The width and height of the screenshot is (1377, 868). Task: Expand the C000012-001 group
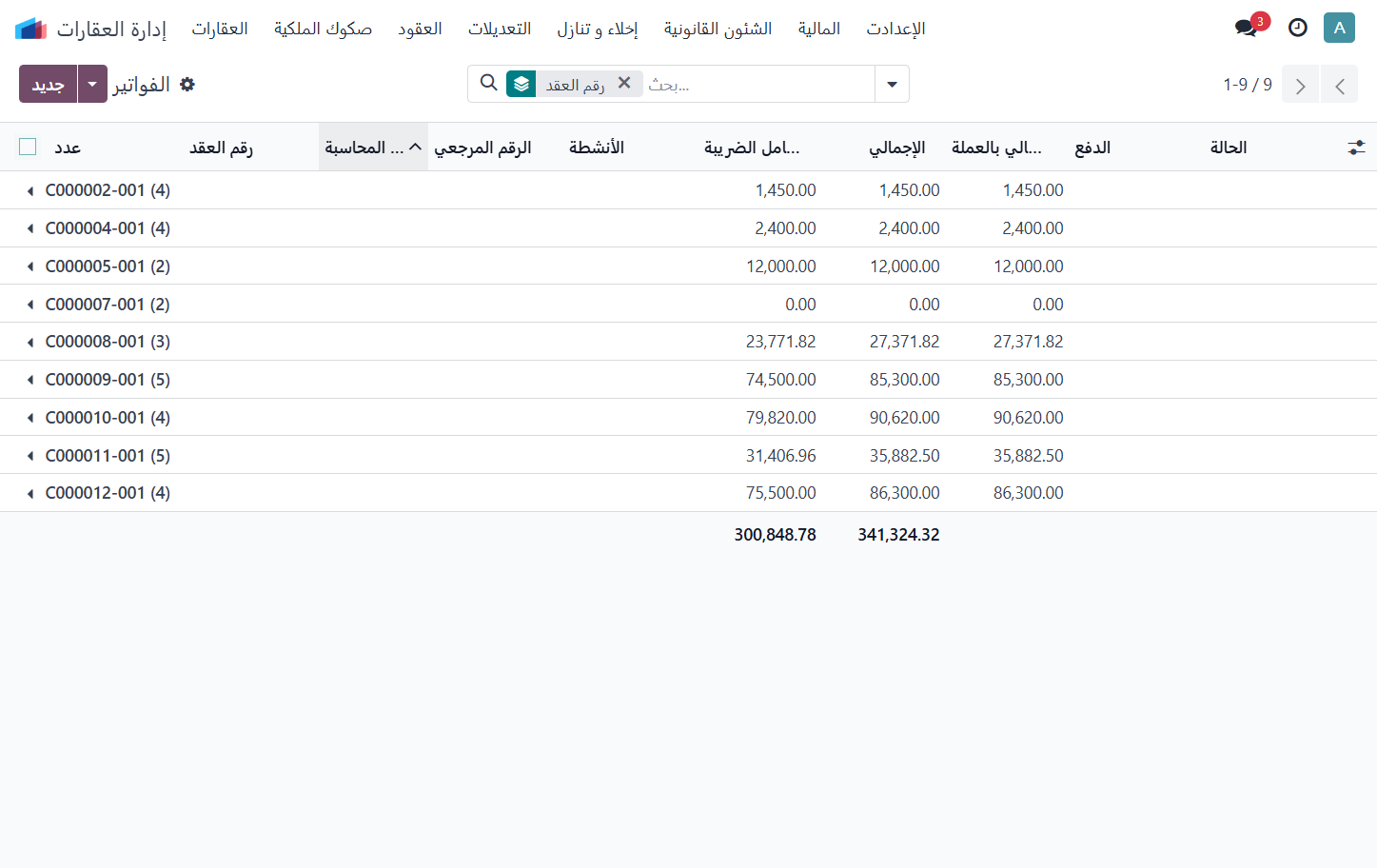(x=688, y=493)
